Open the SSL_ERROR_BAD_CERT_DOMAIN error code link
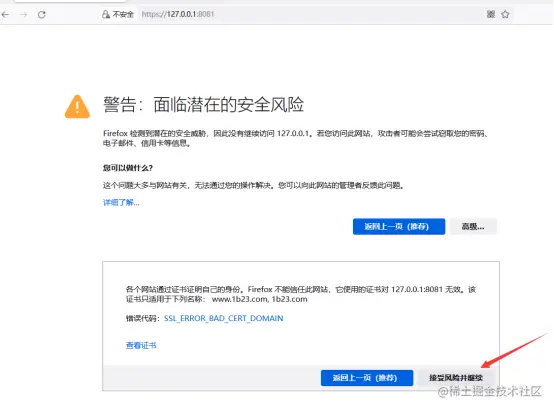The image size is (554, 410). [224, 318]
